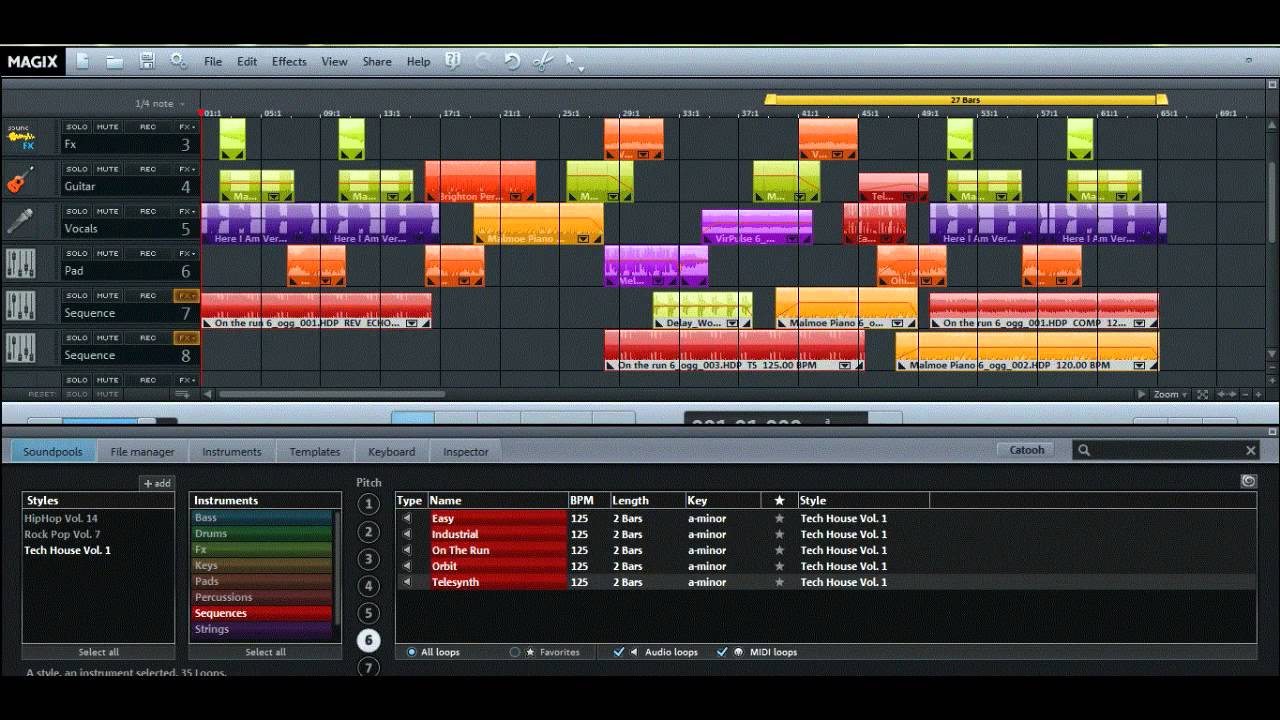This screenshot has width=1280, height=720.
Task: Click the Guitar track instrument icon
Action: [21, 180]
